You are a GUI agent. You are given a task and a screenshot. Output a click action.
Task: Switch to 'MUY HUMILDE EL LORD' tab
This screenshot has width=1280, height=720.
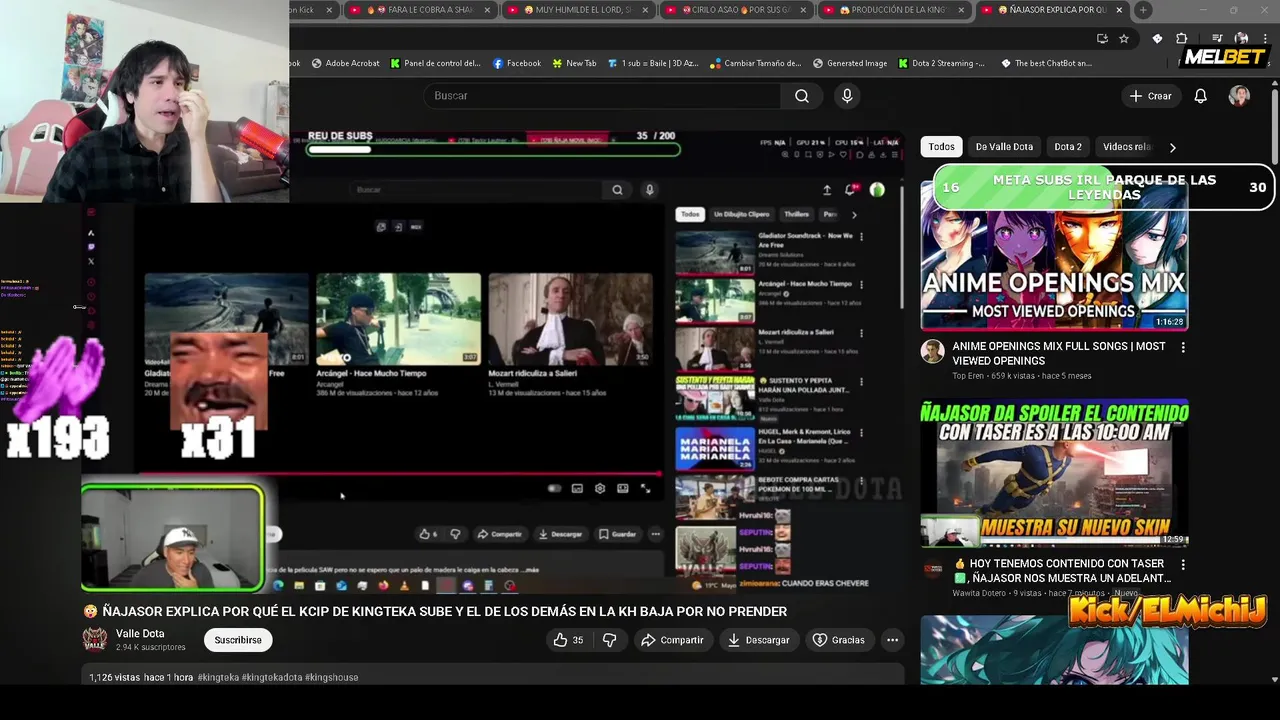tap(577, 10)
